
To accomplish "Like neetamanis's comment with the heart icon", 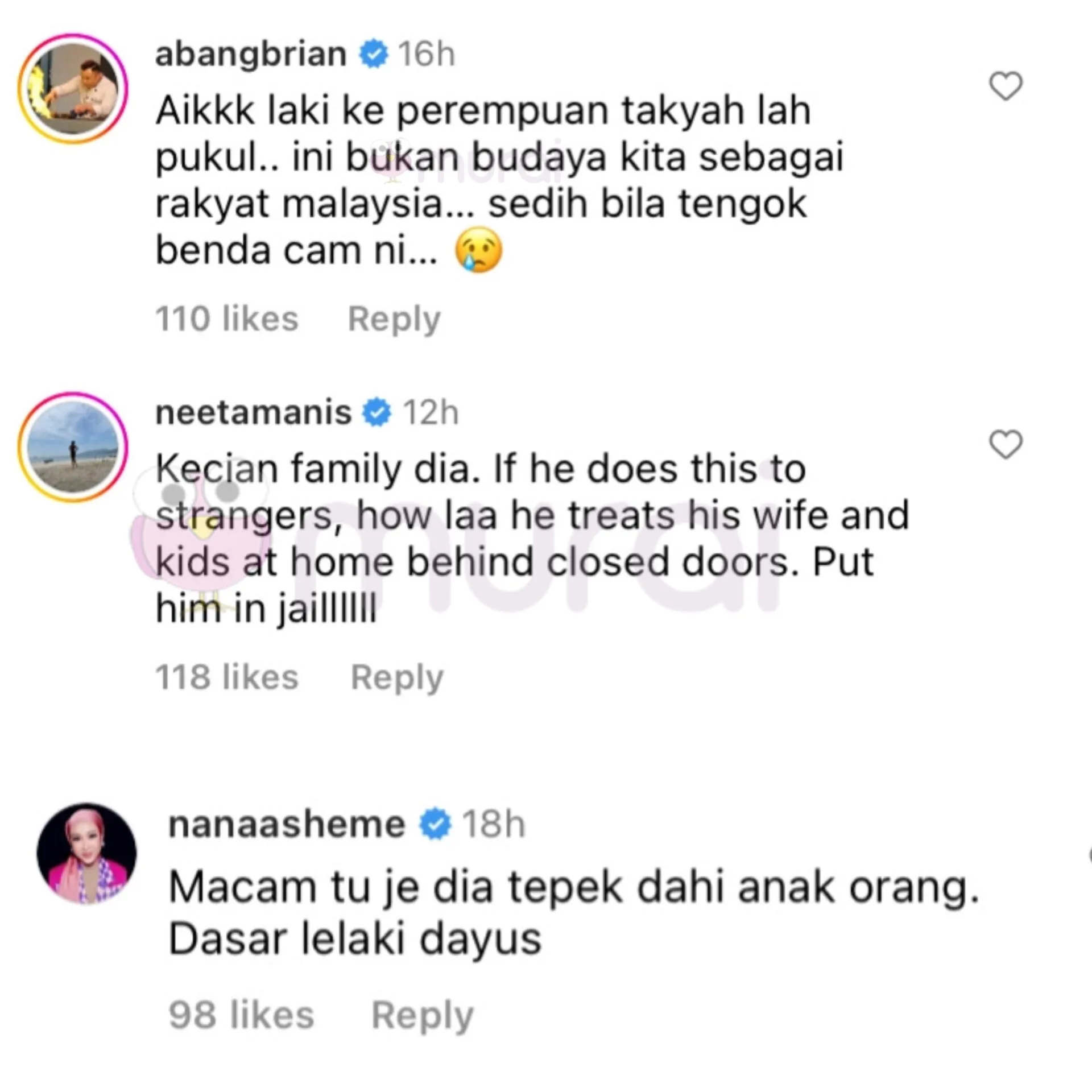I will [x=1006, y=444].
